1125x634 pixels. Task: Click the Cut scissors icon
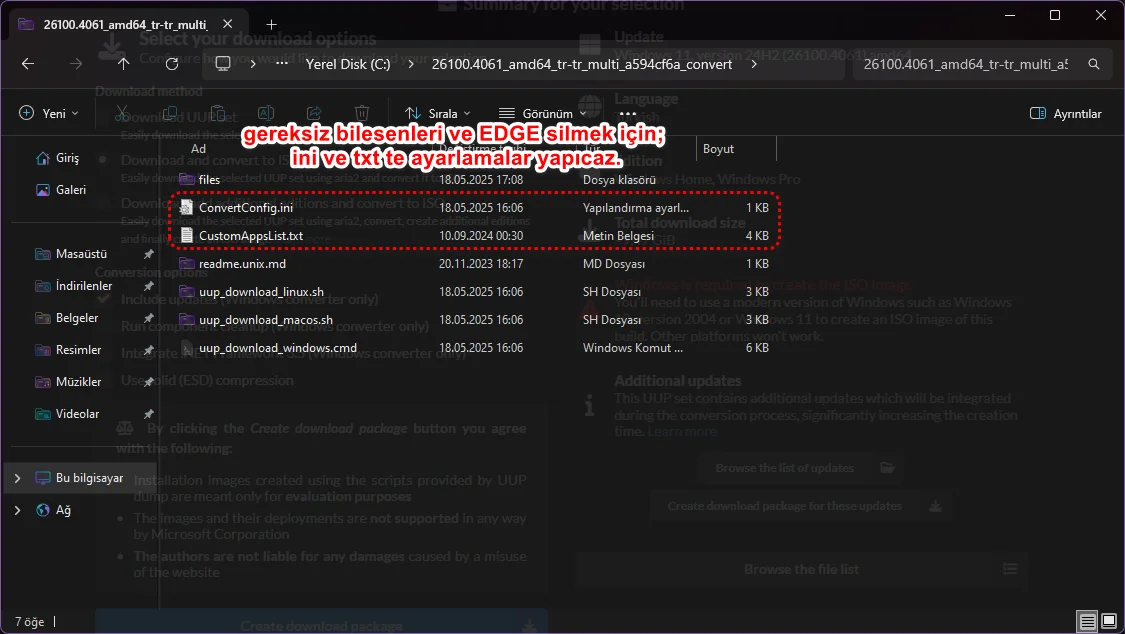(122, 113)
